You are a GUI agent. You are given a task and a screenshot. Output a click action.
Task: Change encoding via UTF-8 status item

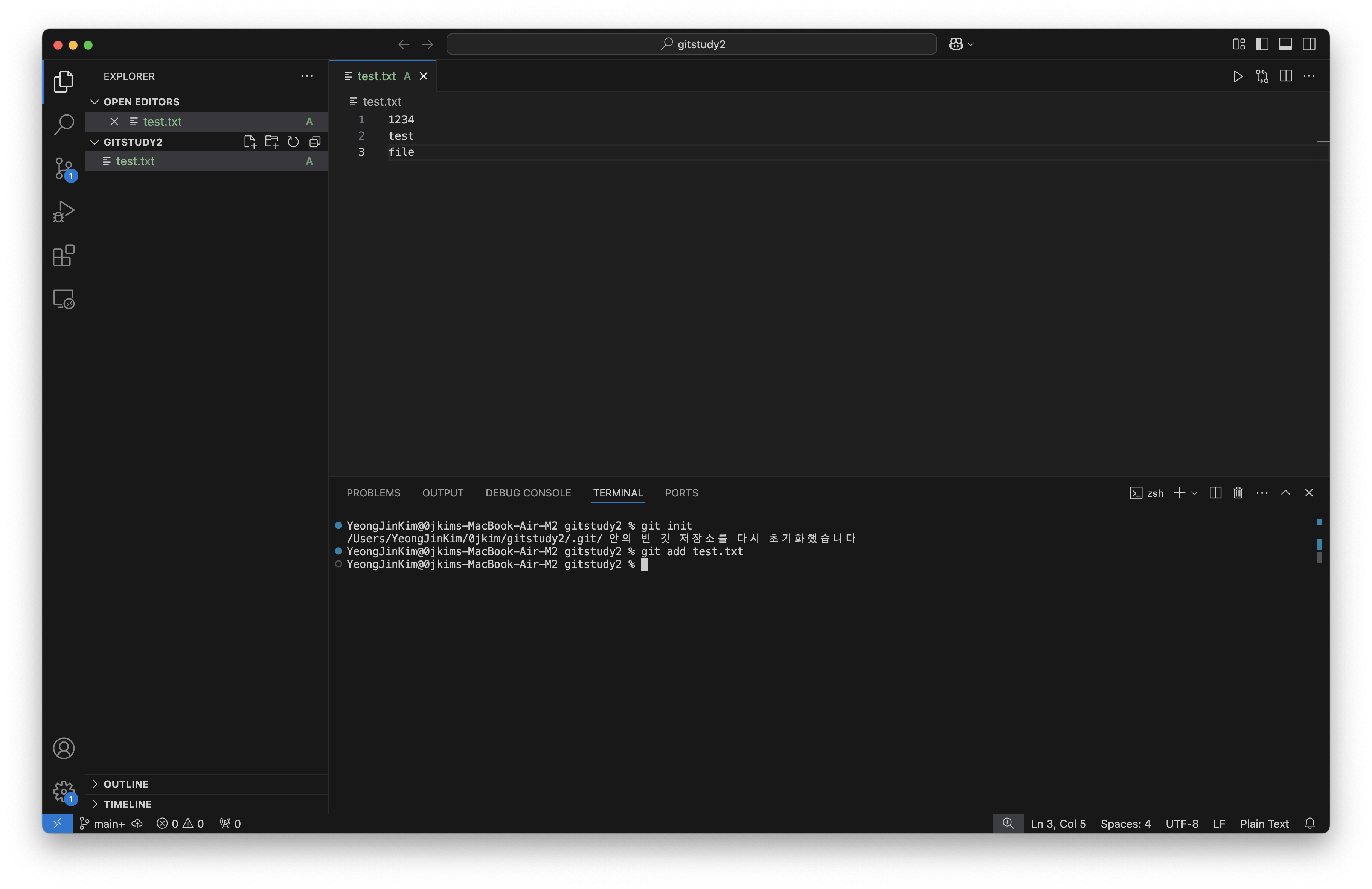click(1182, 824)
